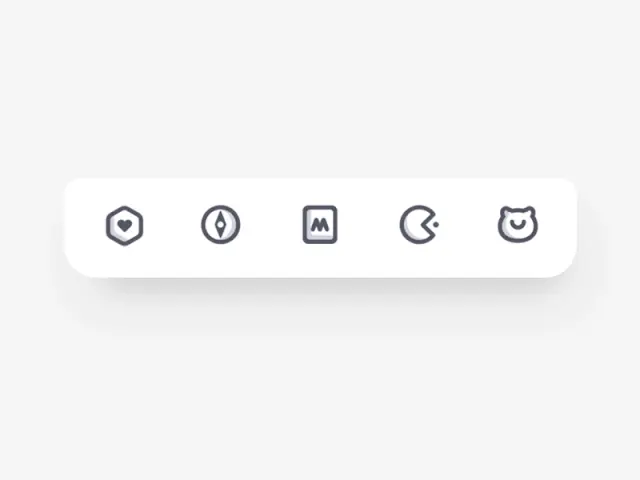The image size is (640, 480).
Task: Open the smiling bear profile icon
Action: tap(518, 224)
